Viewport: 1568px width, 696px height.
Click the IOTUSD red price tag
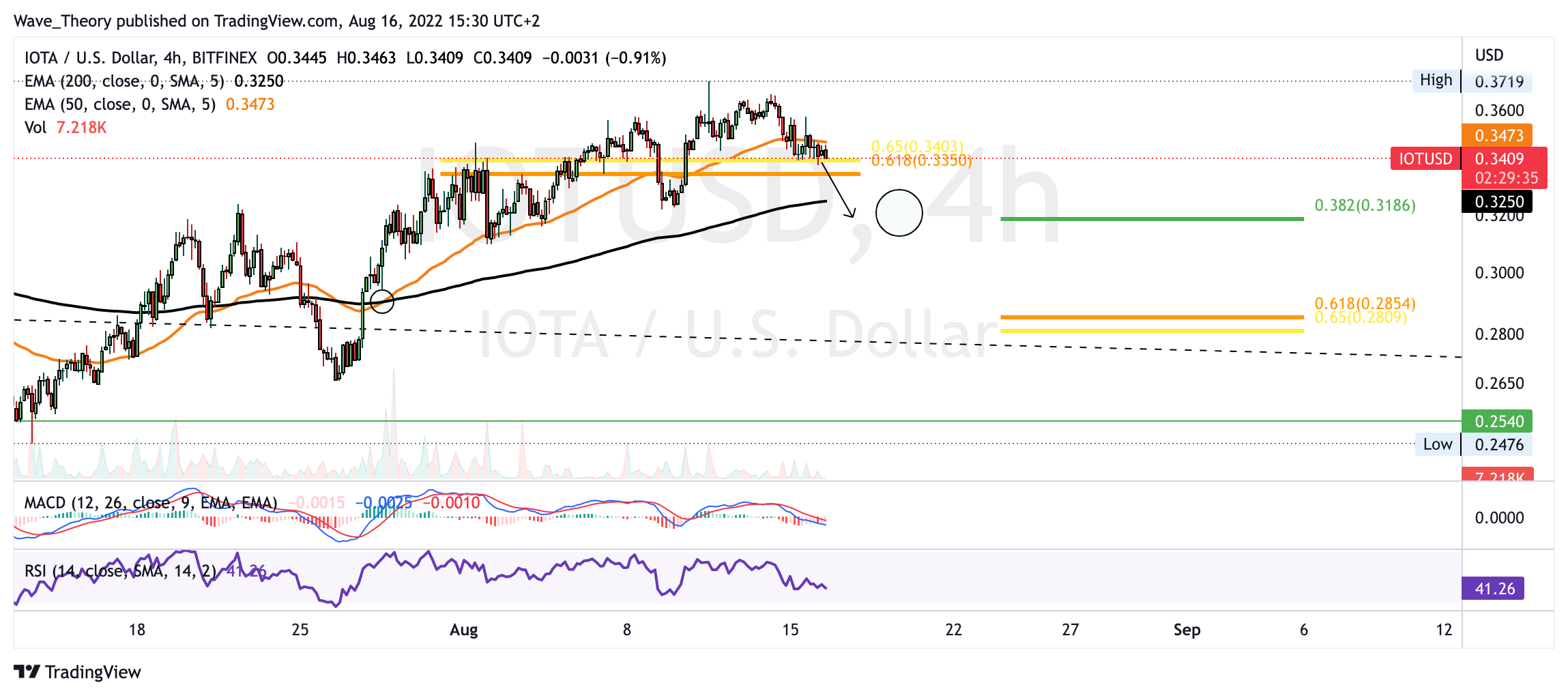click(x=1425, y=159)
